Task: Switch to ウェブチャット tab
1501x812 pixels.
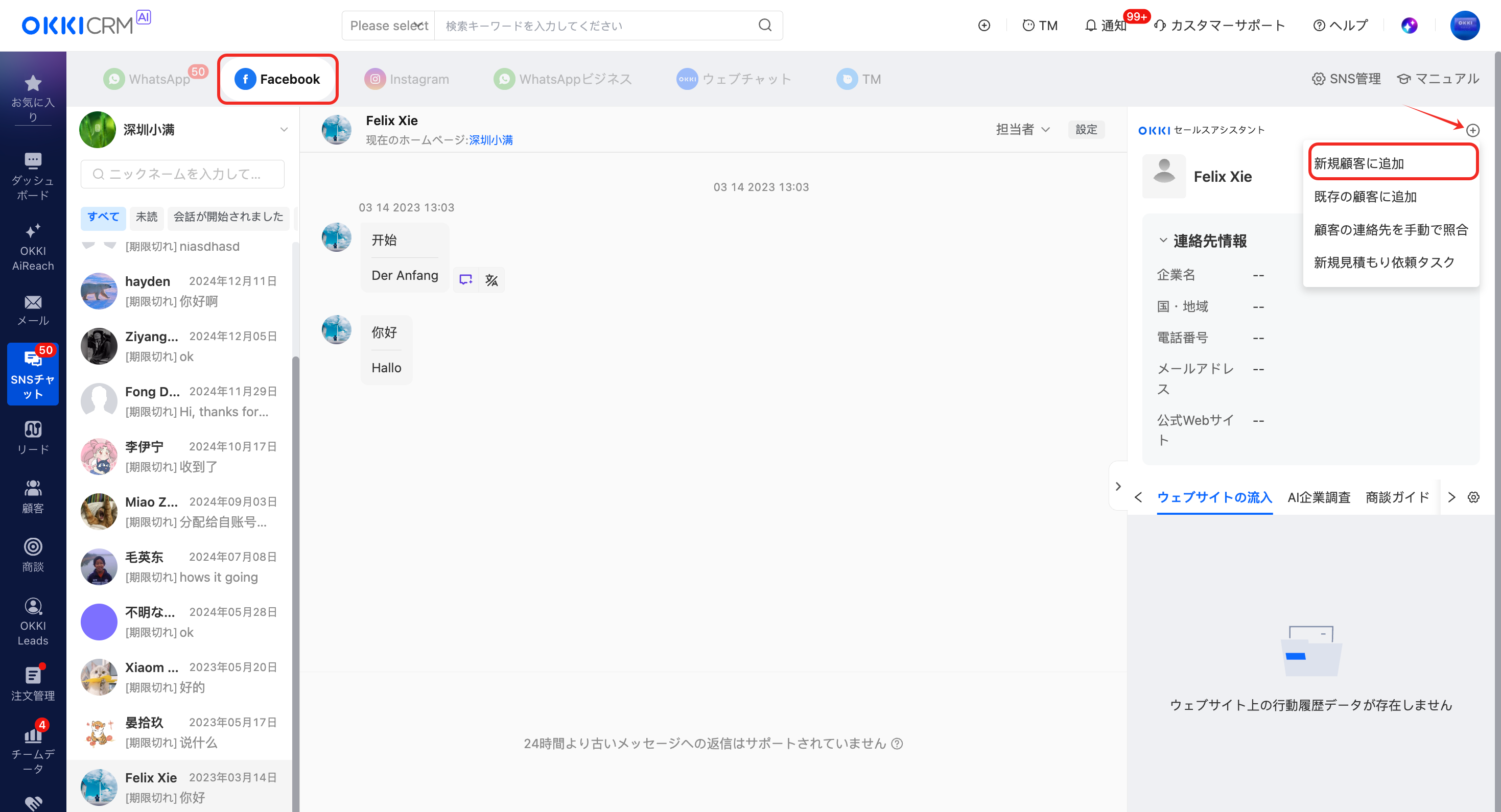Action: 734,79
